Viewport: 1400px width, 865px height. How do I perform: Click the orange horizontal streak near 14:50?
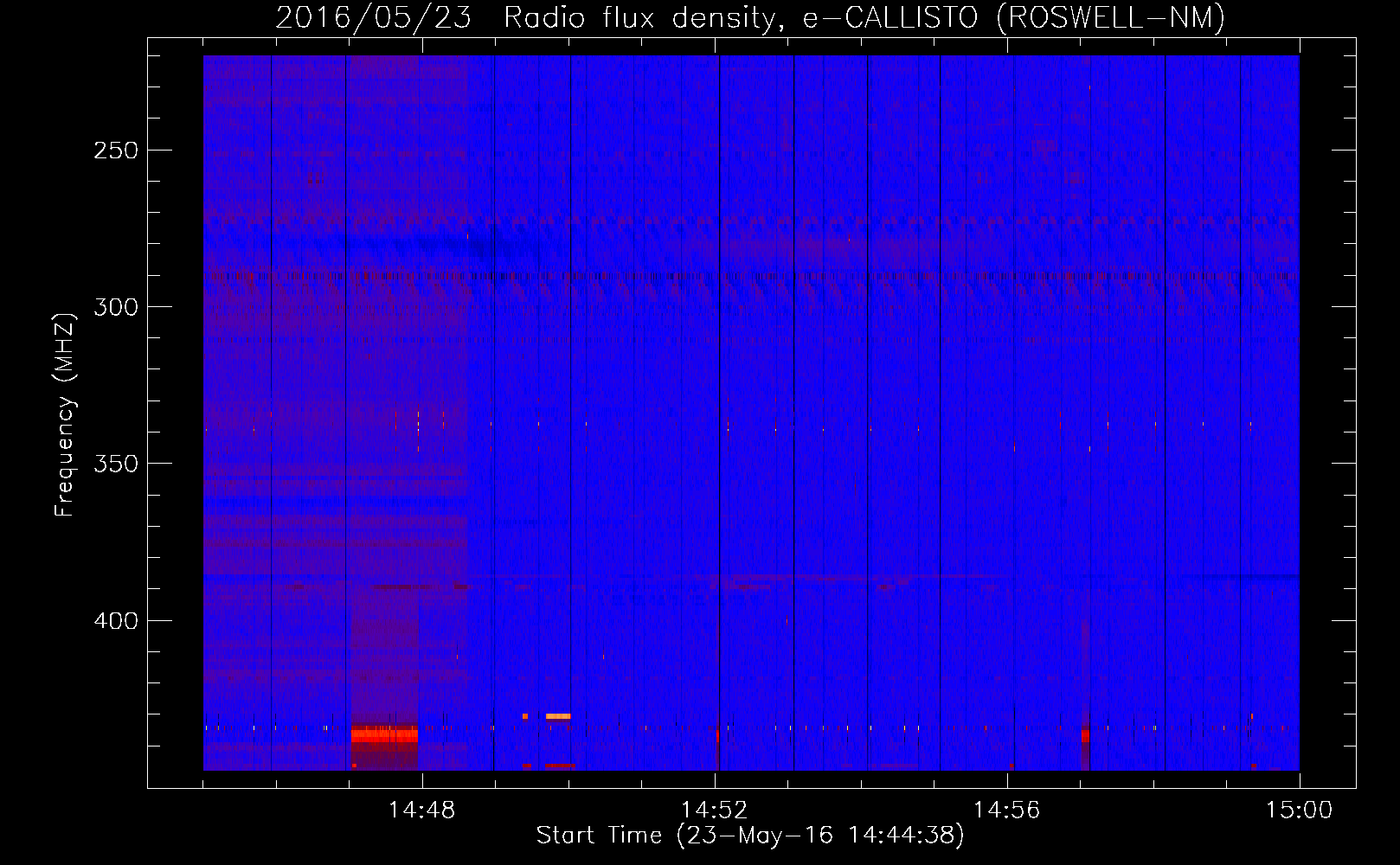tap(558, 716)
